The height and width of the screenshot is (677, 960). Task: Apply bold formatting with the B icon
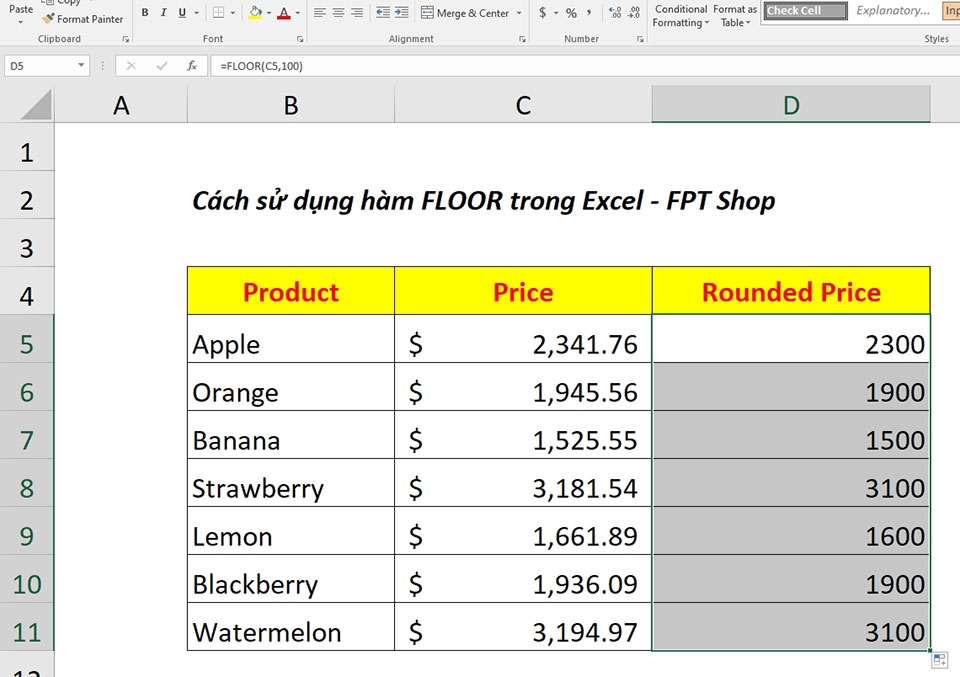click(x=145, y=10)
